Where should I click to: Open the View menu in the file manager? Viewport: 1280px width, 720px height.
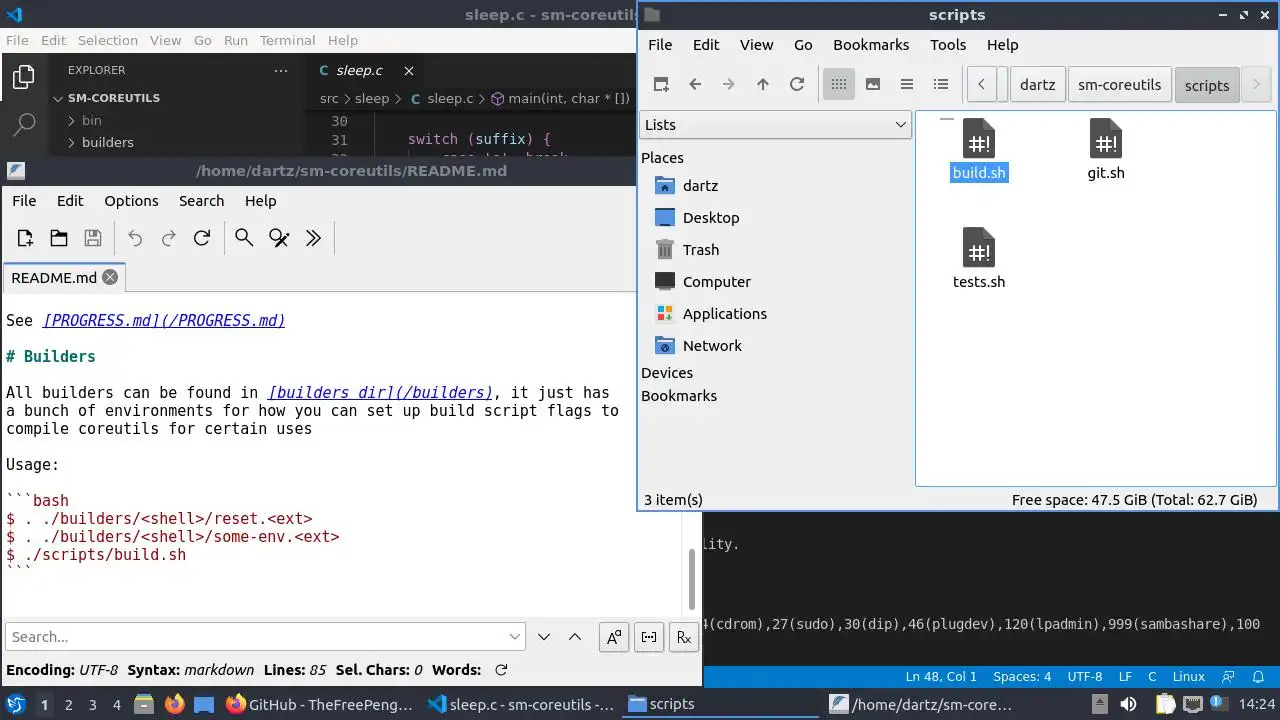click(x=756, y=44)
